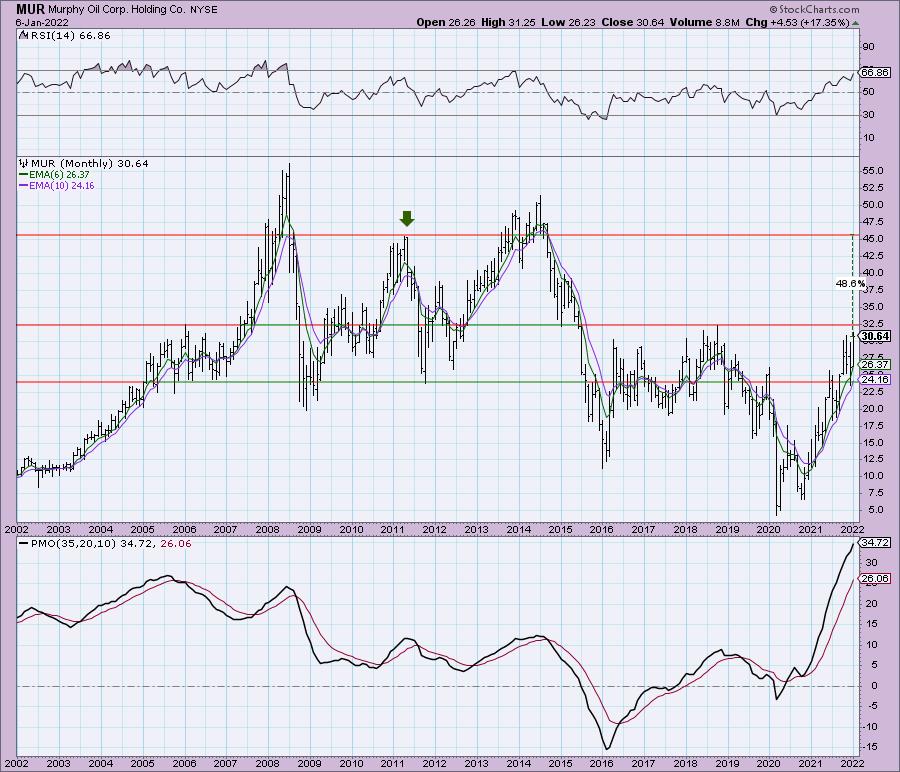Screen dimensions: 900x772
Task: Click the green up triangle beside Chg
Action: tap(855, 24)
